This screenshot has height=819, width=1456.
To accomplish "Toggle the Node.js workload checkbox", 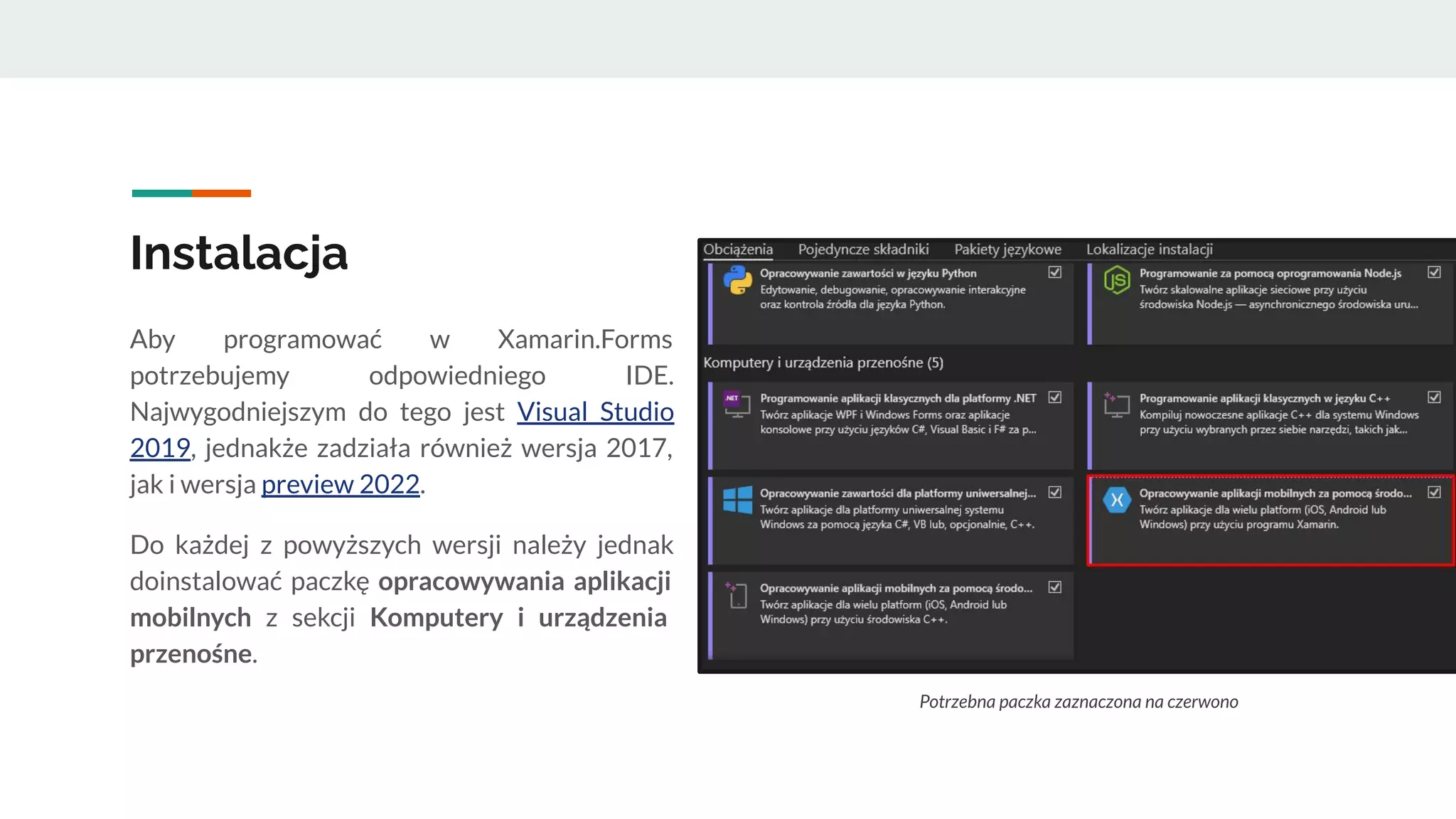I will click(1434, 272).
